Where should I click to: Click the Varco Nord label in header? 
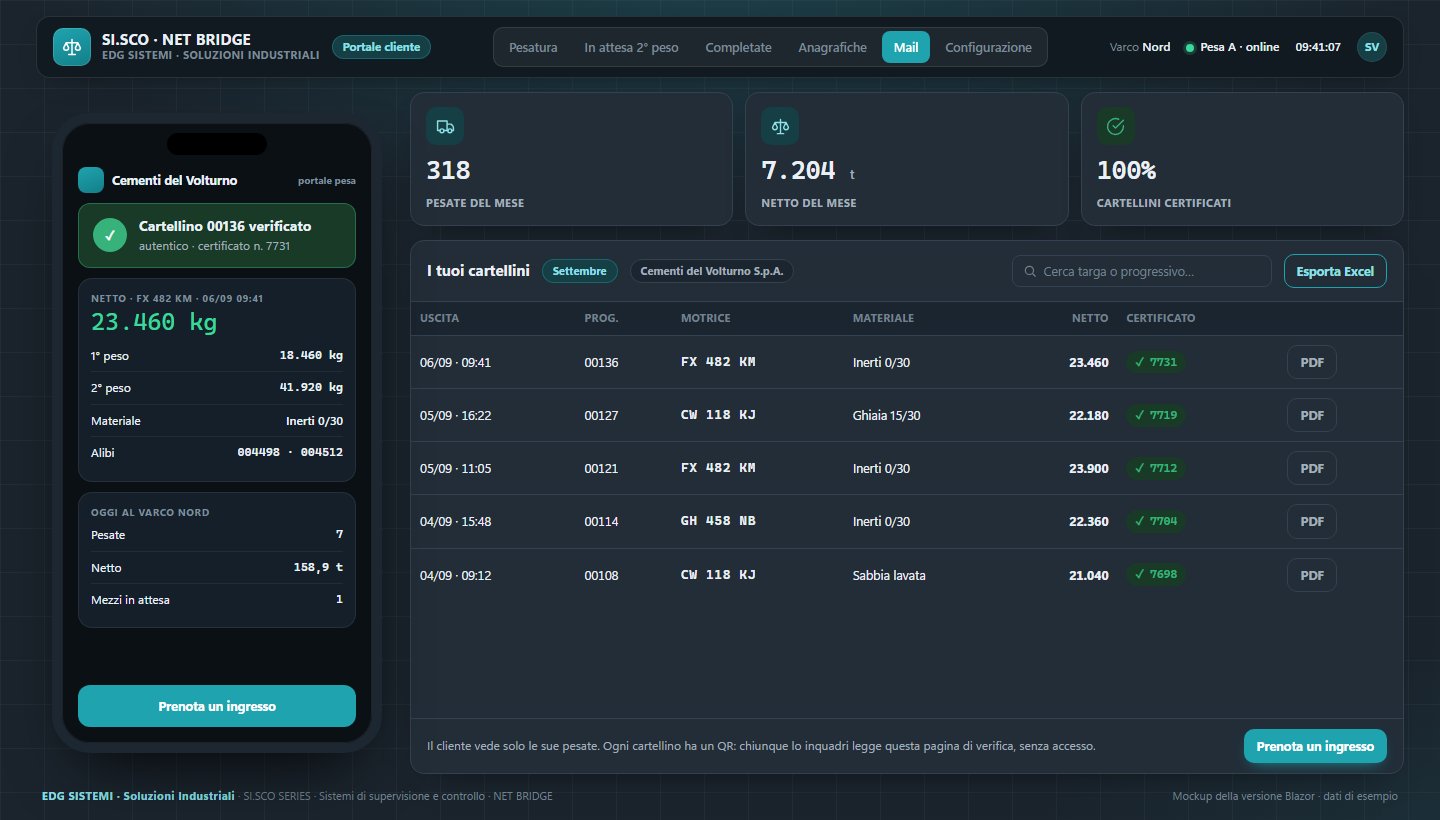(x=1140, y=47)
